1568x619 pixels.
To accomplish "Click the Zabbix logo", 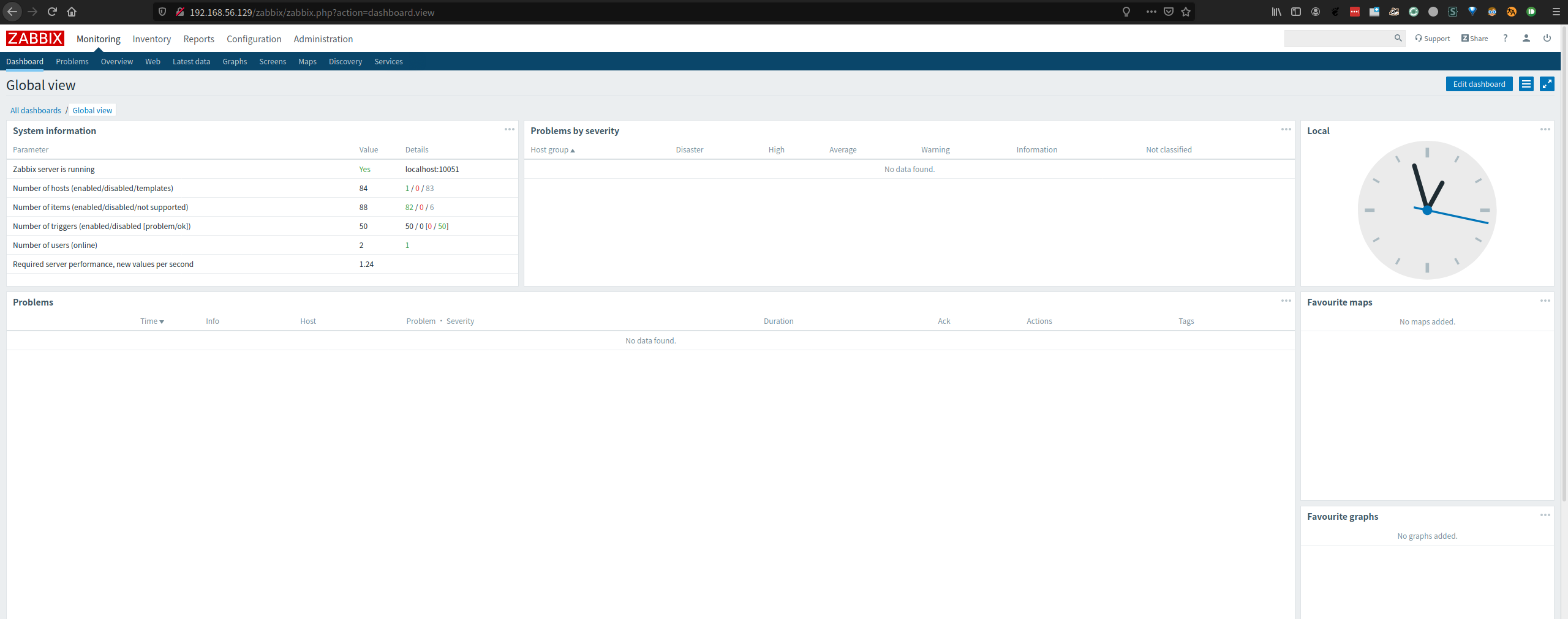I will (34, 38).
